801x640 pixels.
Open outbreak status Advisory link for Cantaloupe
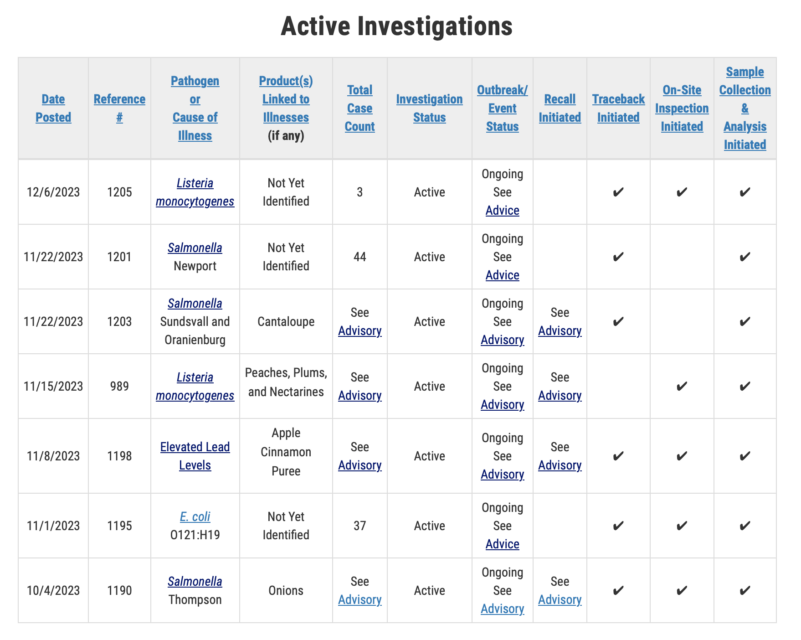(502, 340)
